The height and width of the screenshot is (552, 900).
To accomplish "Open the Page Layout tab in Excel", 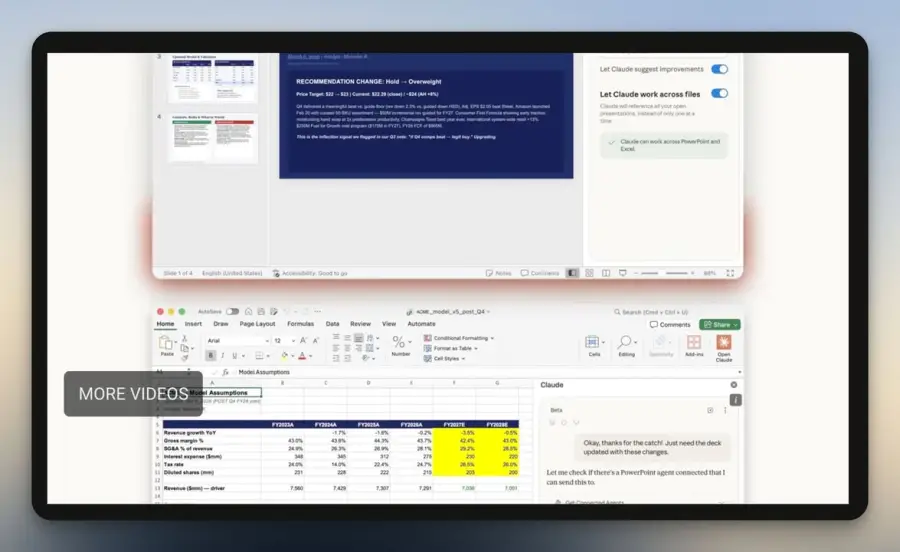I will pos(257,324).
